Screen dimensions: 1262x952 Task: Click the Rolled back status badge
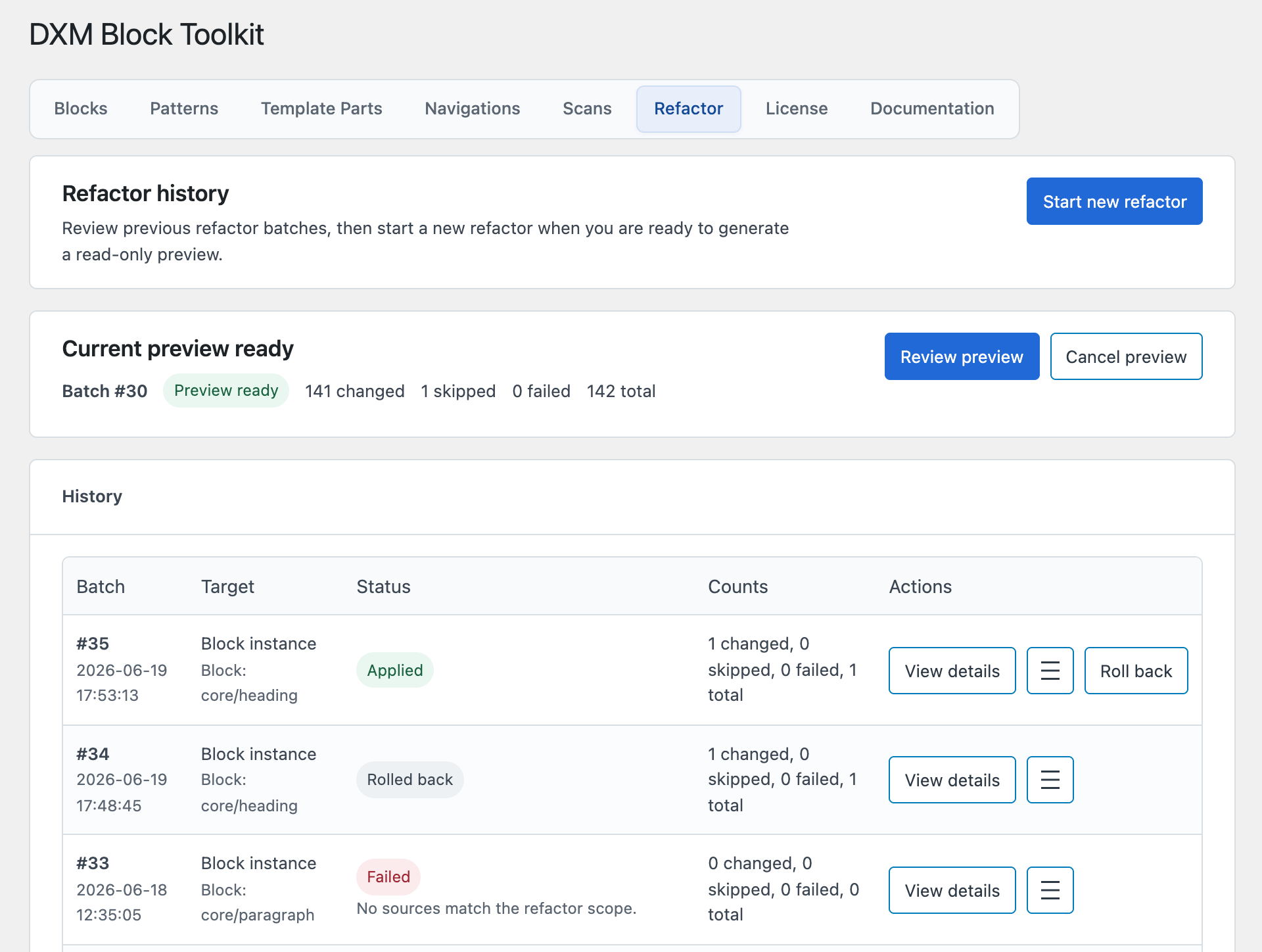pos(409,780)
